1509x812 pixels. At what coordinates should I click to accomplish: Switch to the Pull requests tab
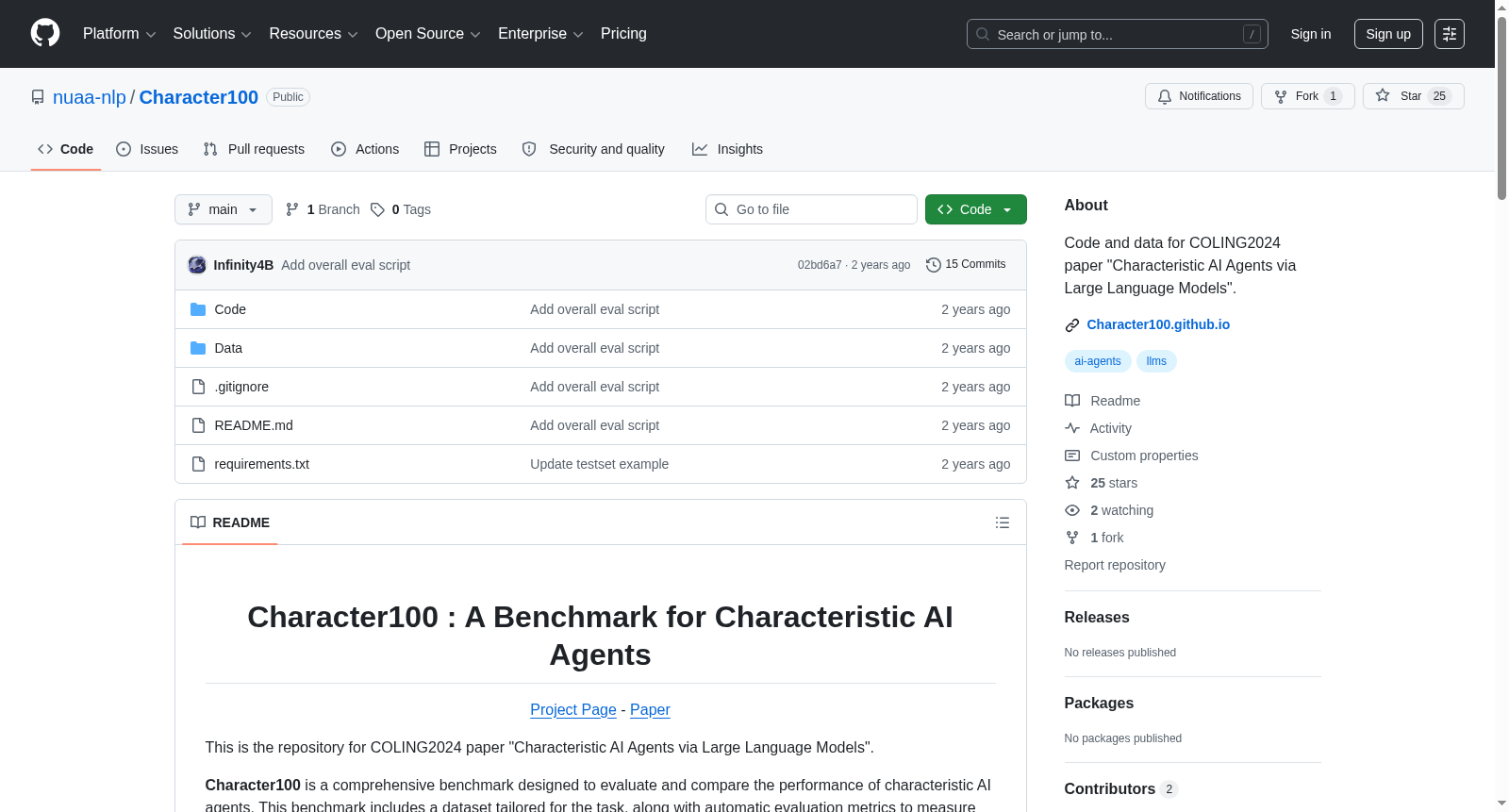tap(254, 149)
